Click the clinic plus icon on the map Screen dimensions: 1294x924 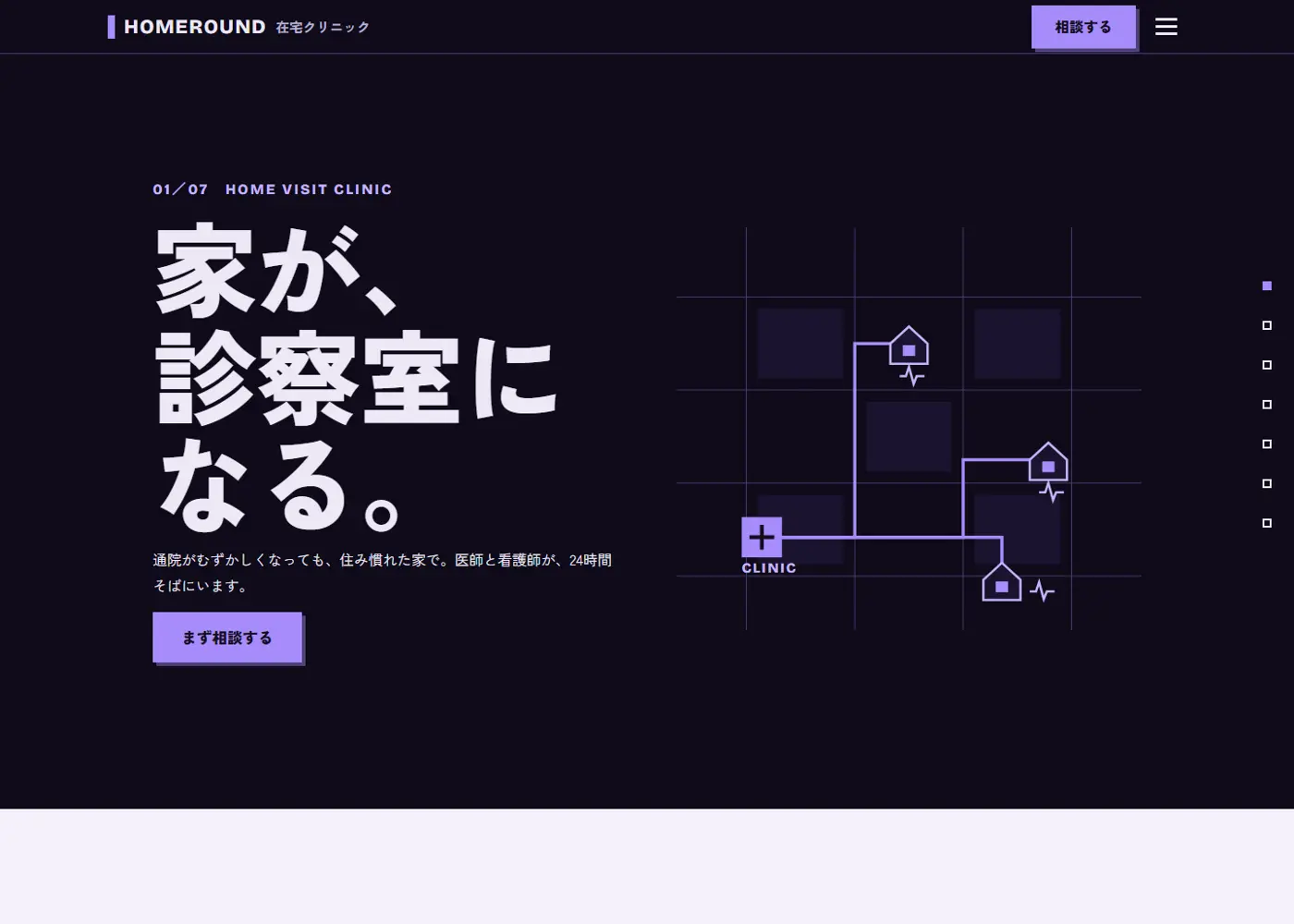762,537
